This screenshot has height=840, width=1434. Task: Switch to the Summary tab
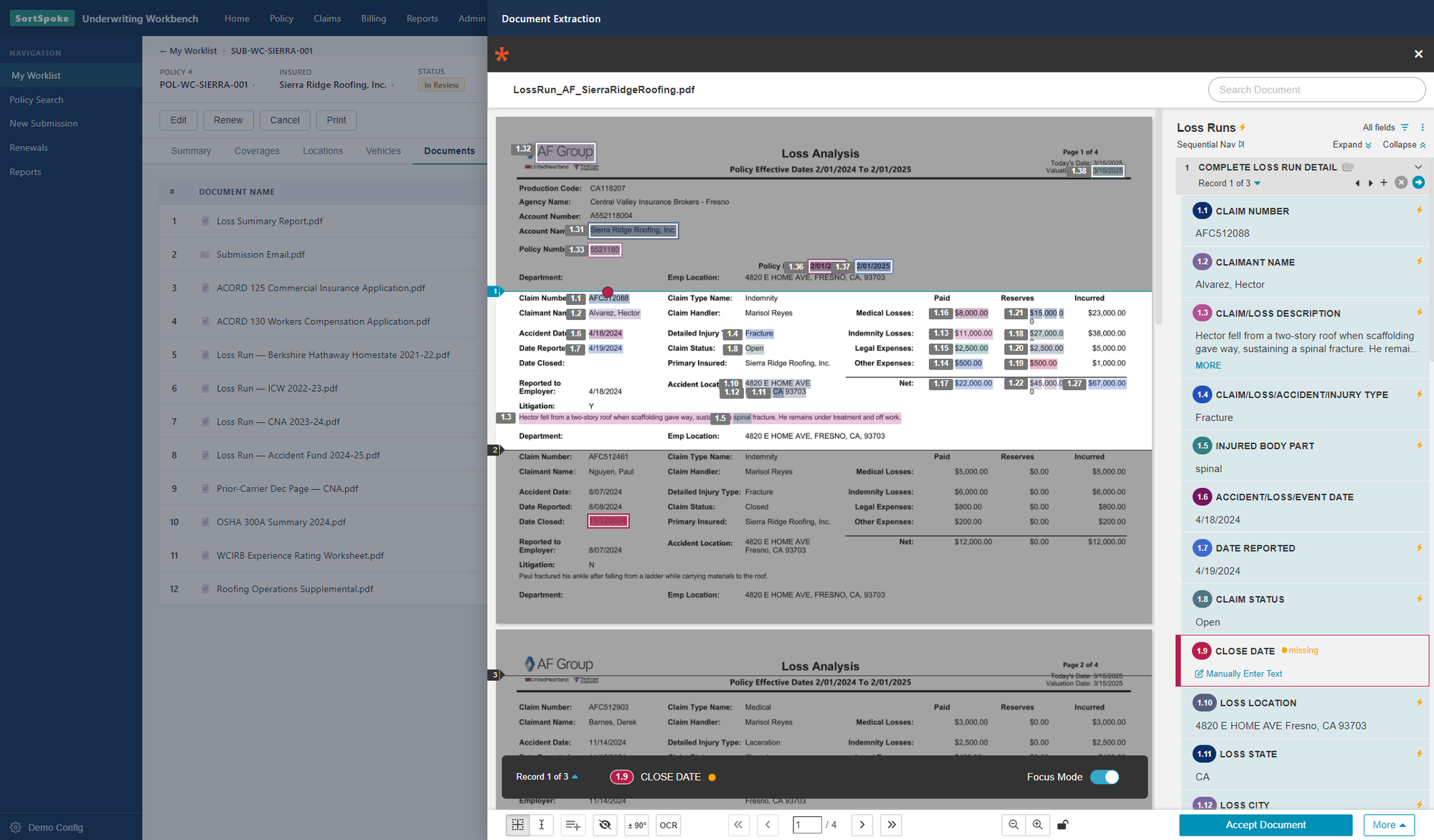point(191,151)
